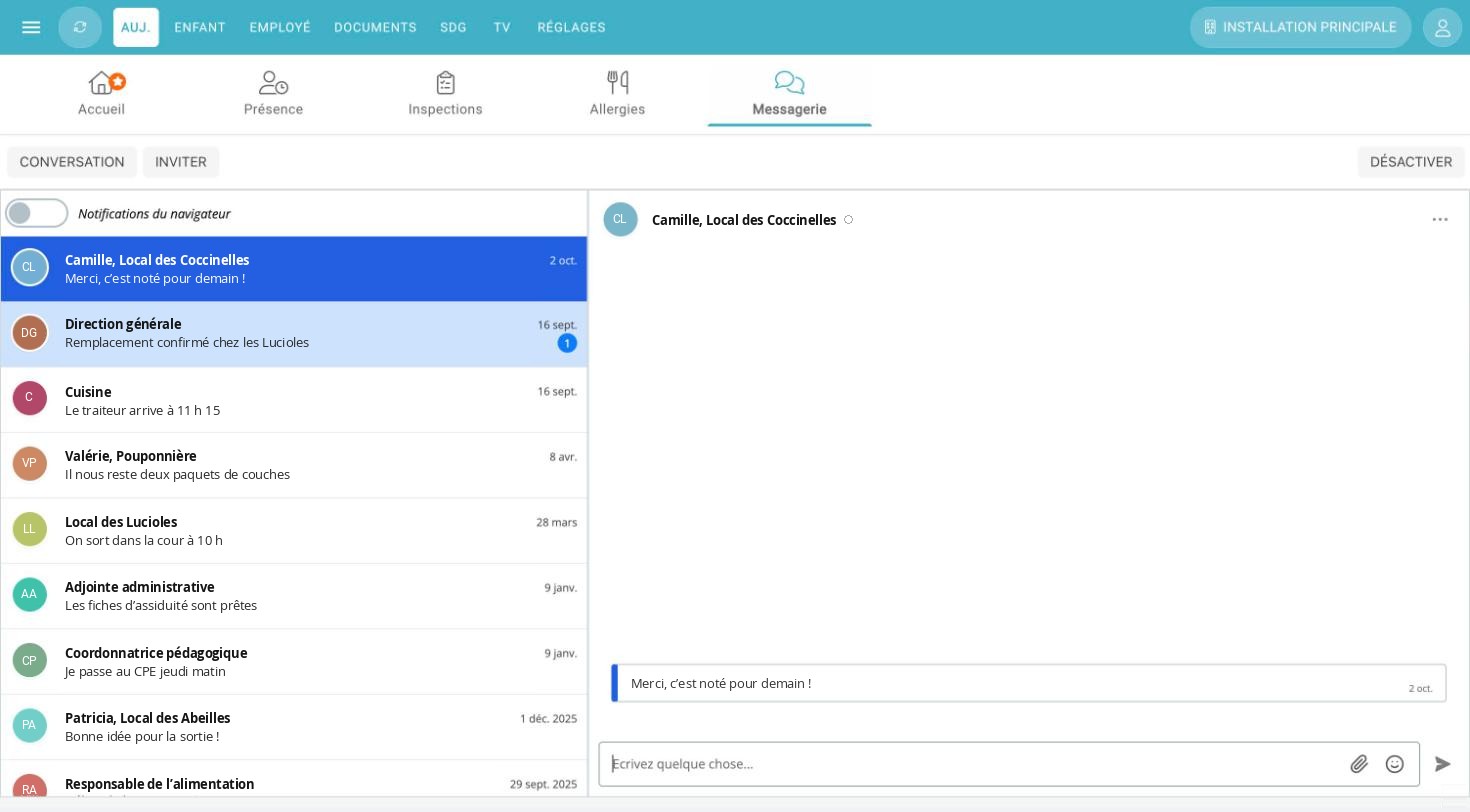Click the AA avatar of Adjointe administrative
The image size is (1470, 812).
30,595
